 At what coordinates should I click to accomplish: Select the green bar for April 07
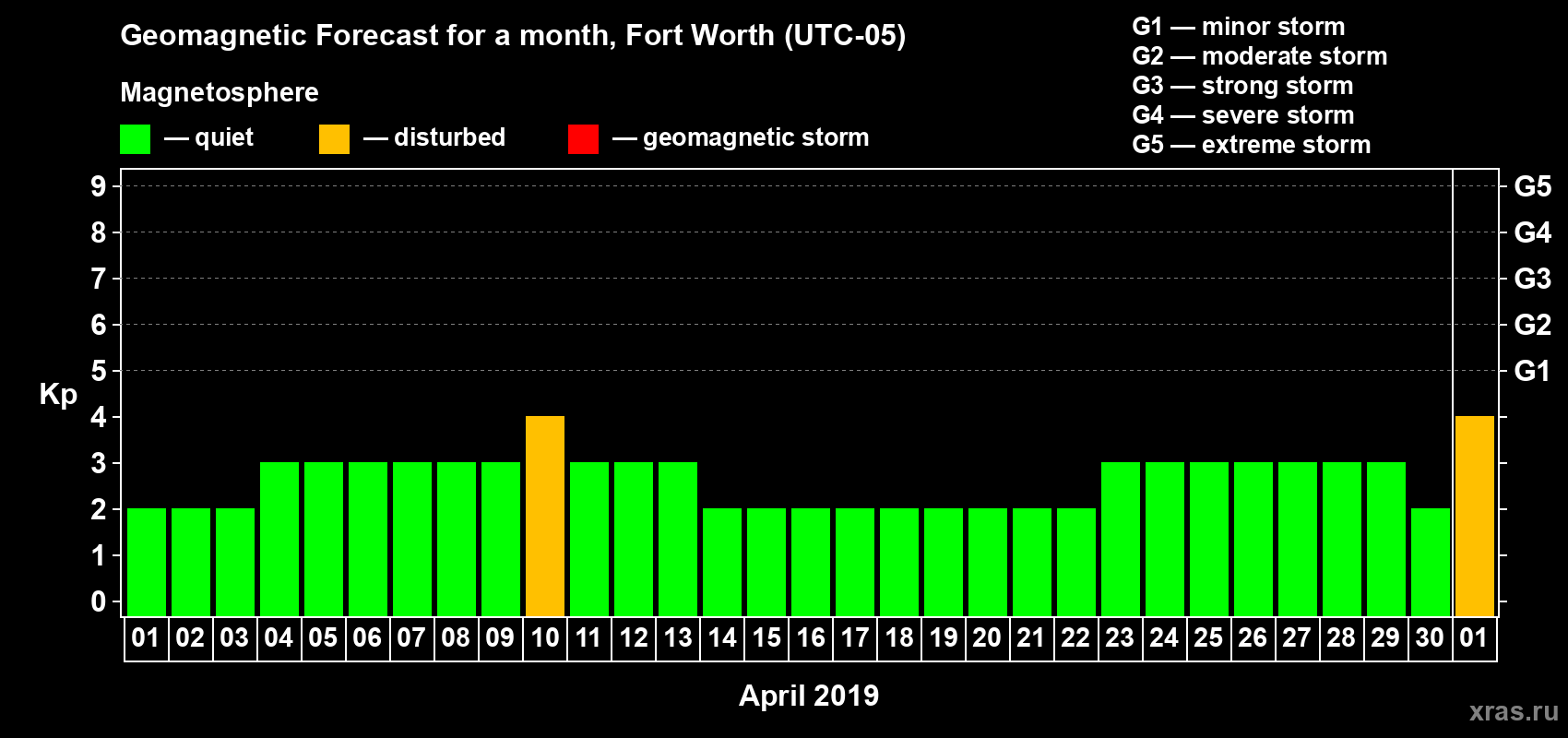pos(412,539)
